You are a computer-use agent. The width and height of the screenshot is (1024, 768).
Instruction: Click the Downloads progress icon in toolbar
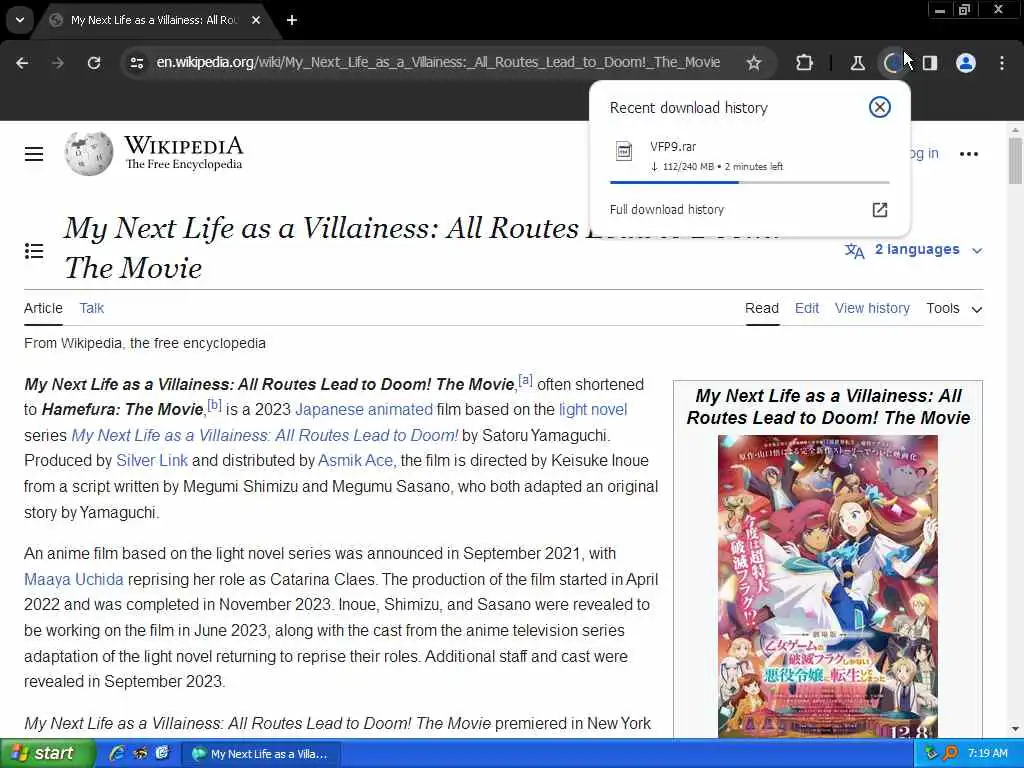pos(892,63)
